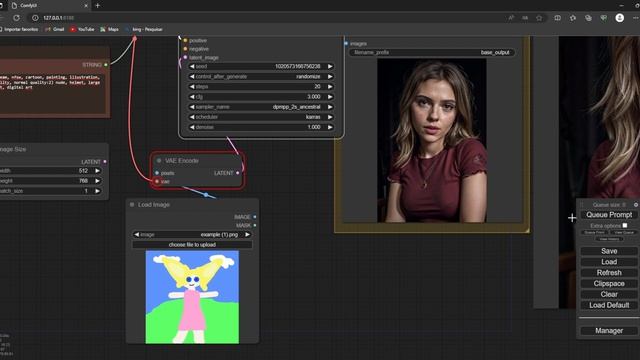
Task: Click the Load Image IMAGE output socket
Action: coord(255,217)
